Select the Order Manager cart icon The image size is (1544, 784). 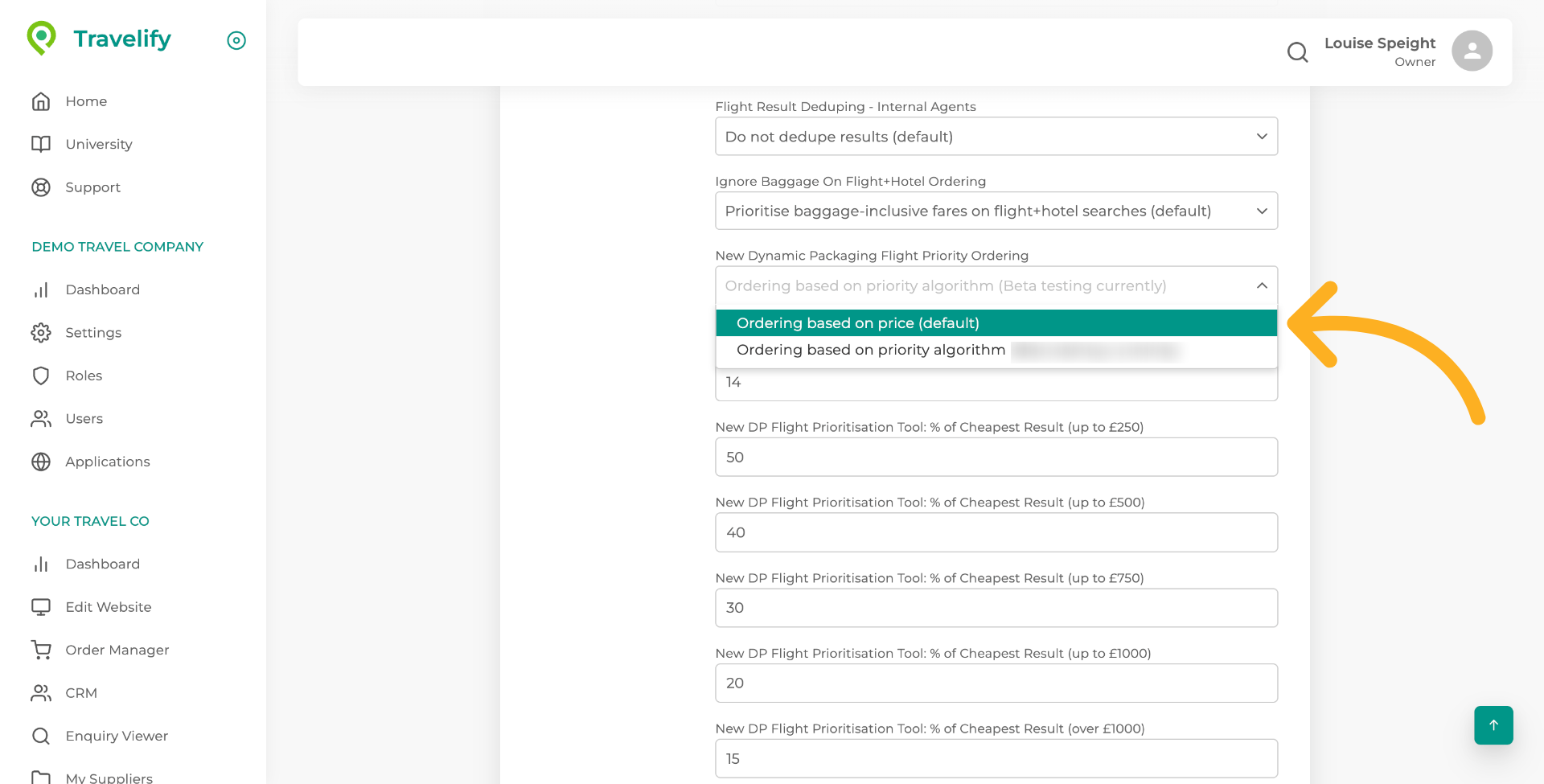(x=41, y=650)
